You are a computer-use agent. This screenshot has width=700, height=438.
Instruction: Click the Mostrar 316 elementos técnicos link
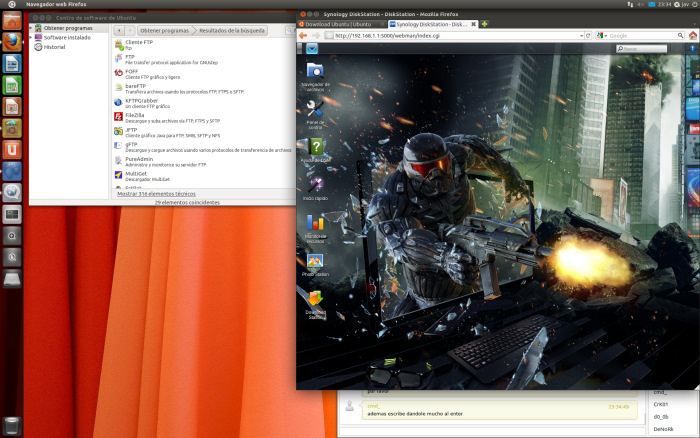pyautogui.click(x=157, y=193)
